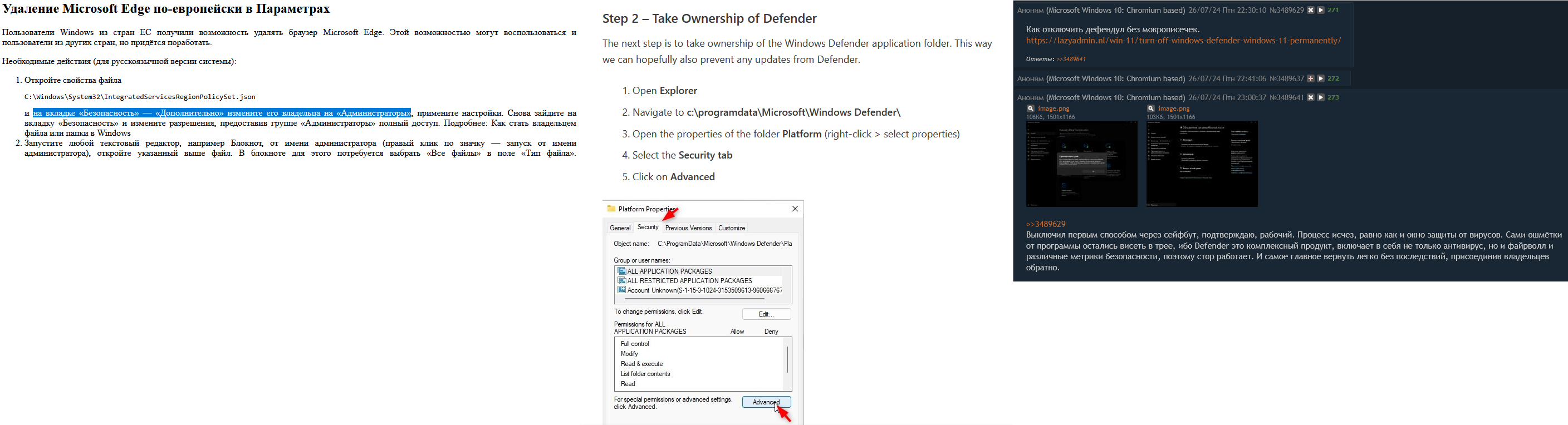
Task: Click the permissions list vertical scrollbar
Action: [x=787, y=359]
